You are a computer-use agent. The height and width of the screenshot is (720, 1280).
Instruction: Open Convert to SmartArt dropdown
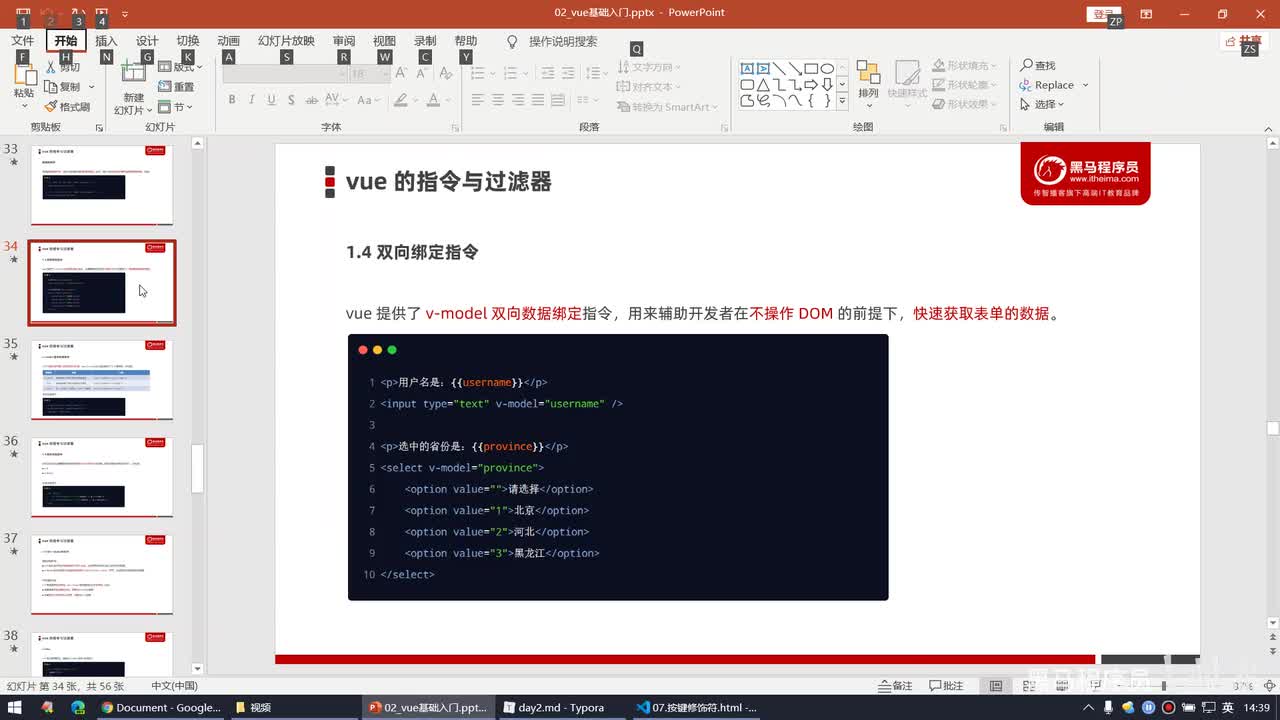[668, 107]
